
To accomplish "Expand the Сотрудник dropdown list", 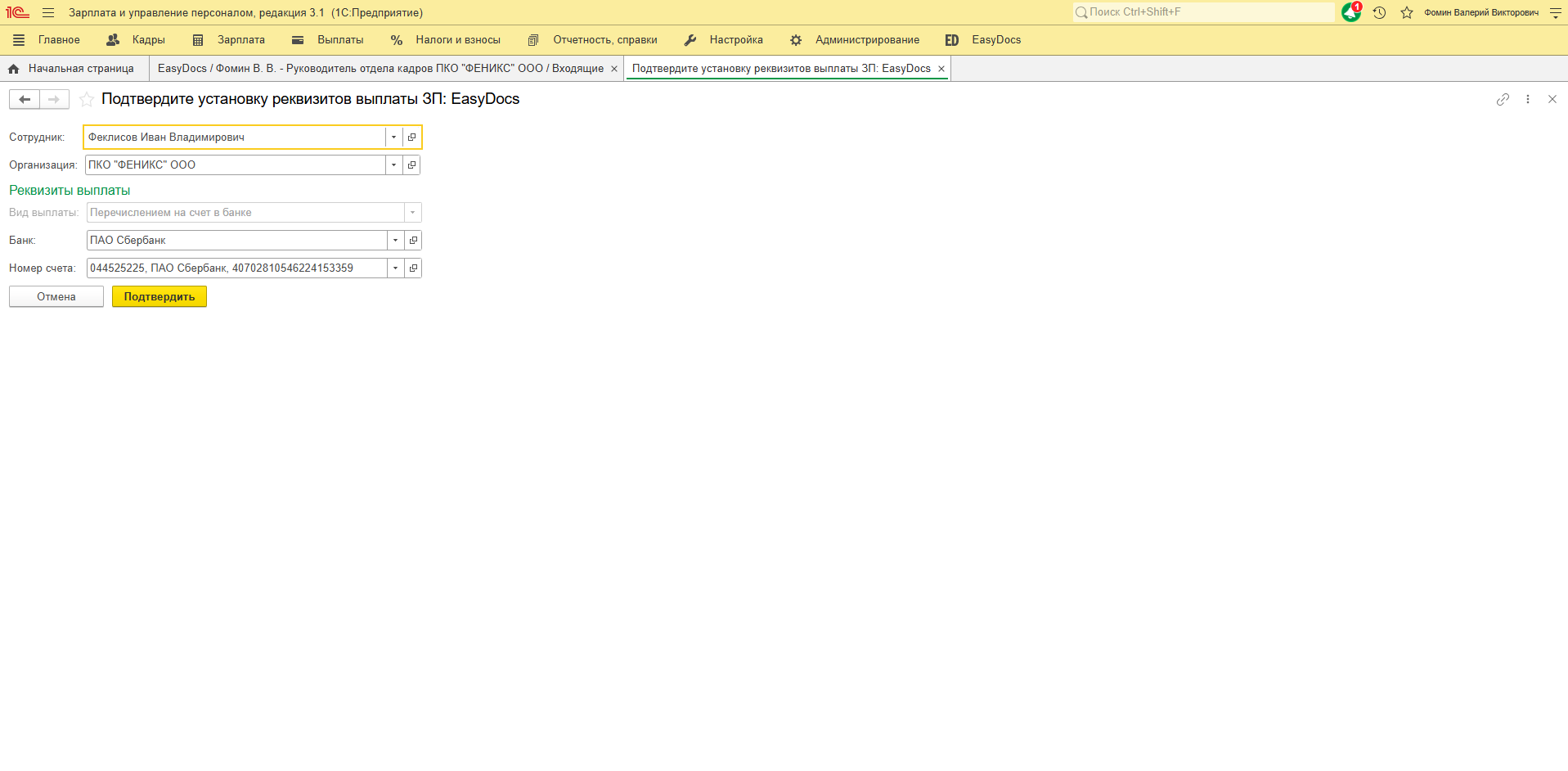I will (393, 138).
